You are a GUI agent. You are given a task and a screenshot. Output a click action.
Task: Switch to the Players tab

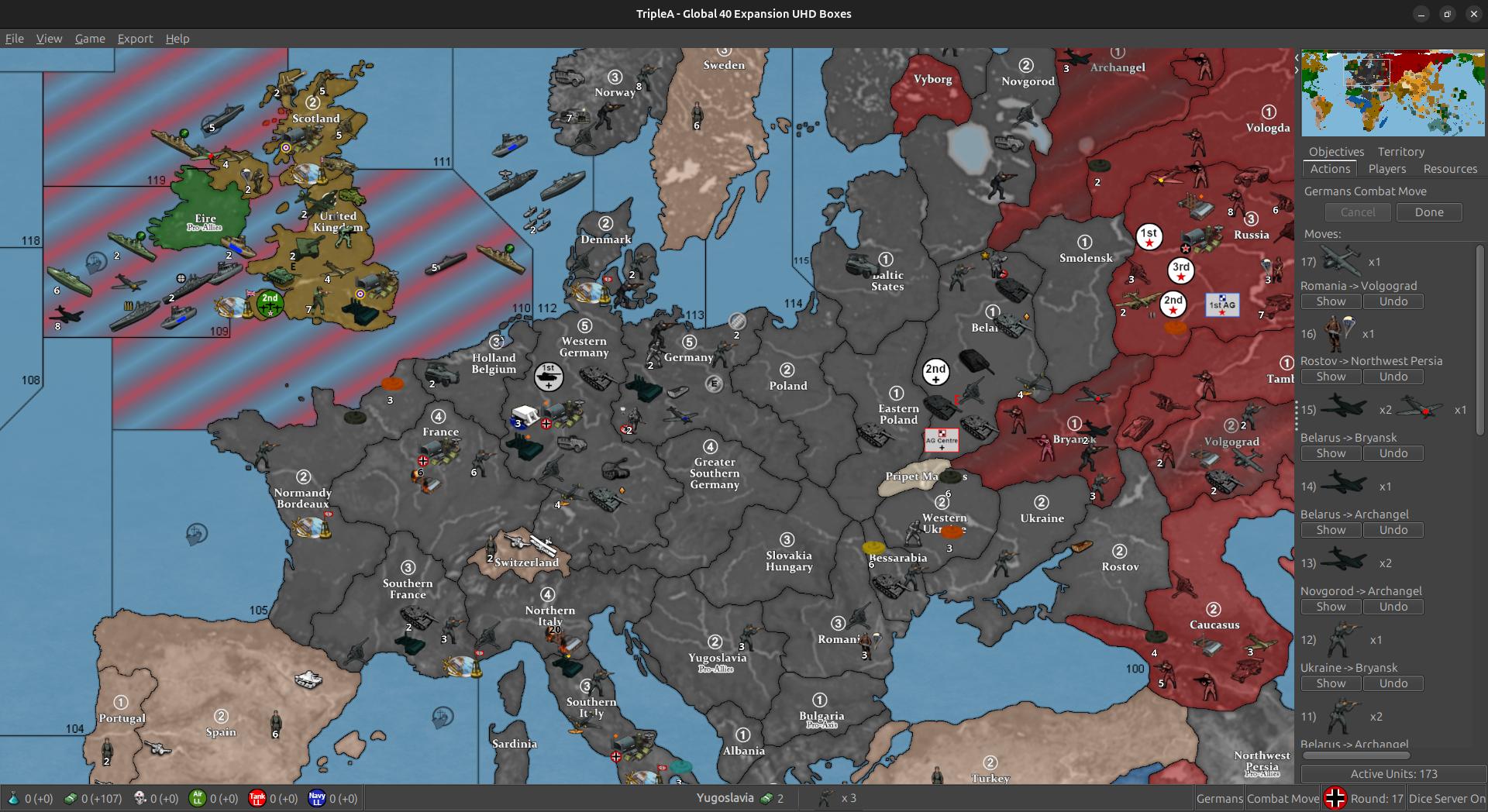click(x=1386, y=169)
